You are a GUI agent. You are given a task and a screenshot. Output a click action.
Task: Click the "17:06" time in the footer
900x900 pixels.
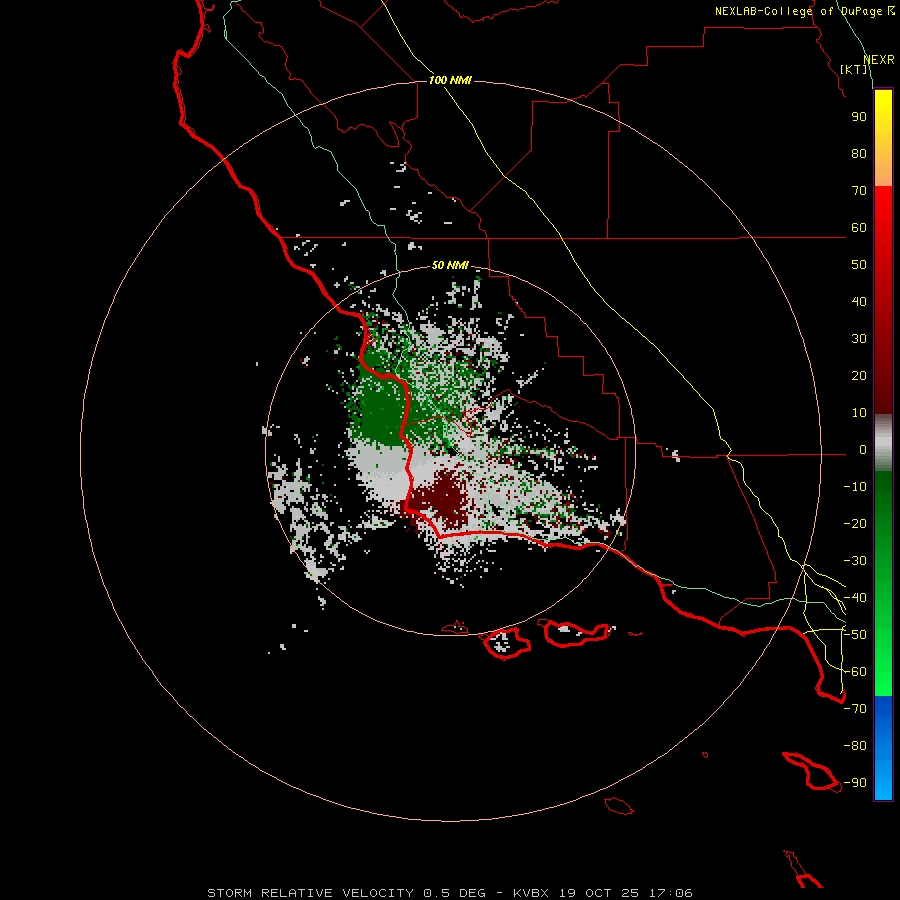(x=670, y=893)
